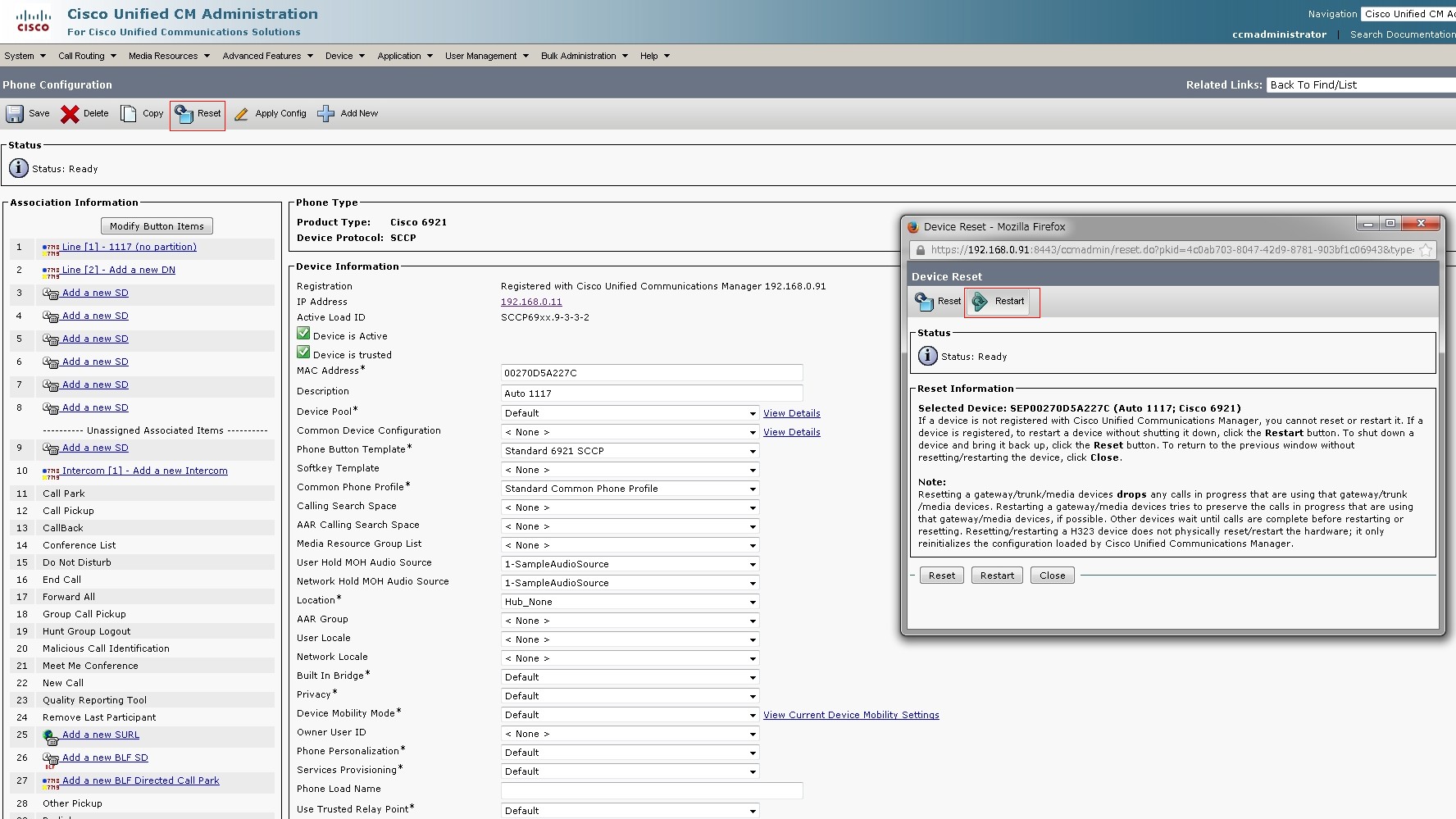Click the SURL globe icon in row 25
This screenshot has height=819, width=1456.
coord(51,736)
